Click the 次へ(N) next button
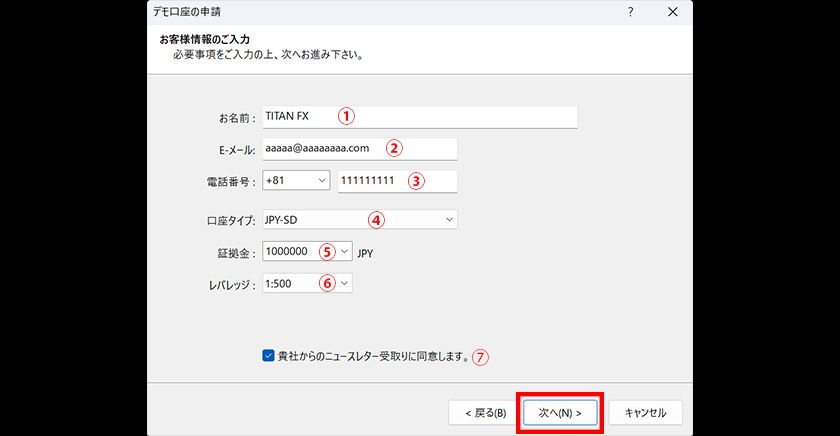Viewport: 840px width, 436px height. click(560, 413)
